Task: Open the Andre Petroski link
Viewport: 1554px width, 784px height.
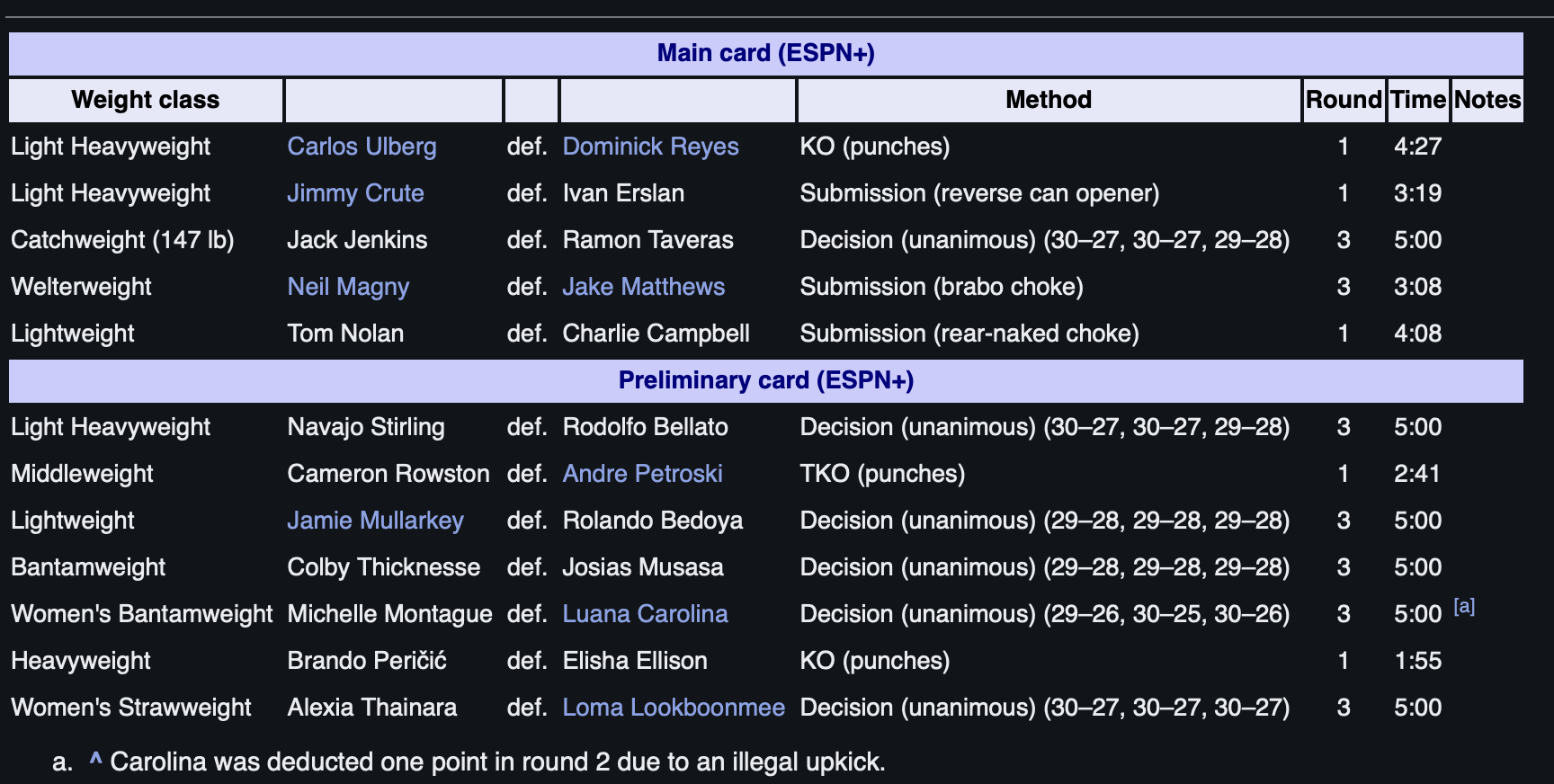Action: [x=642, y=474]
